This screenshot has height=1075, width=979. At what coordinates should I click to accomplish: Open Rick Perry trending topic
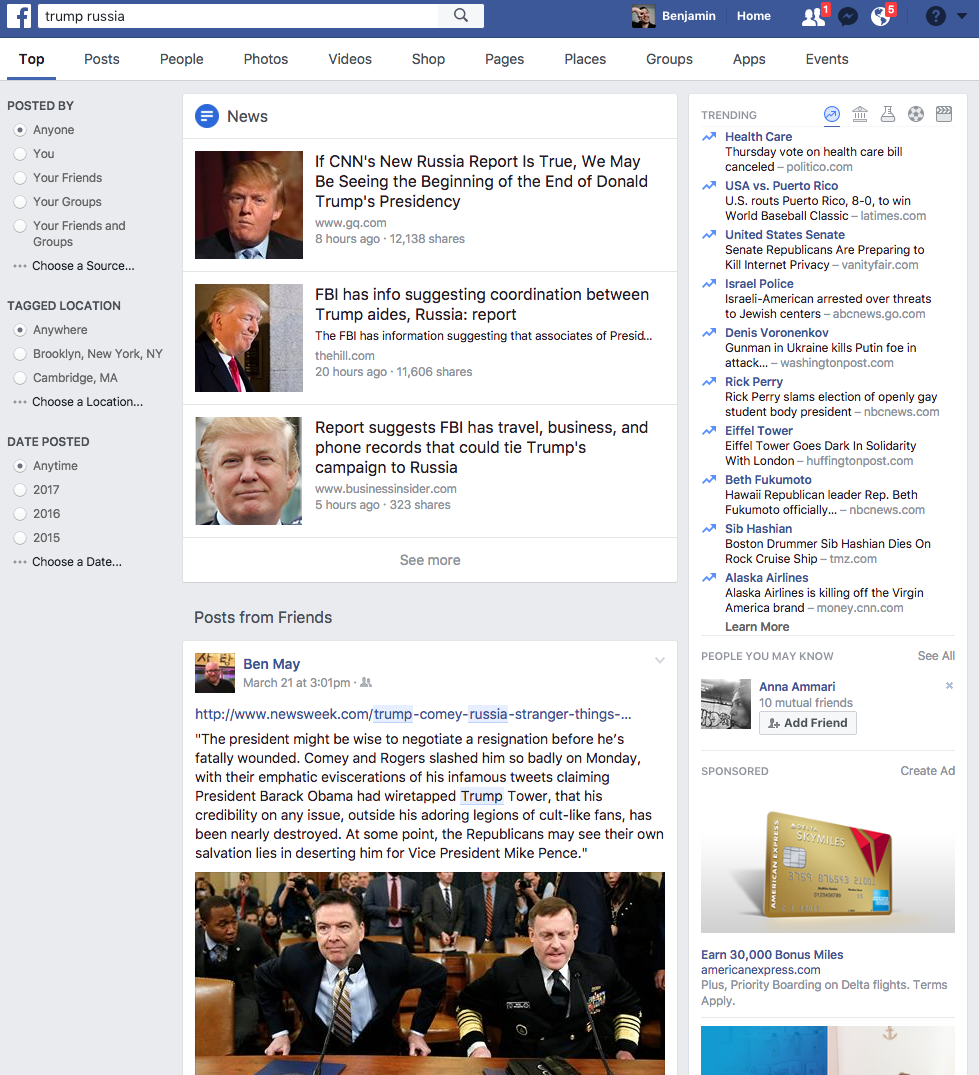click(x=753, y=382)
